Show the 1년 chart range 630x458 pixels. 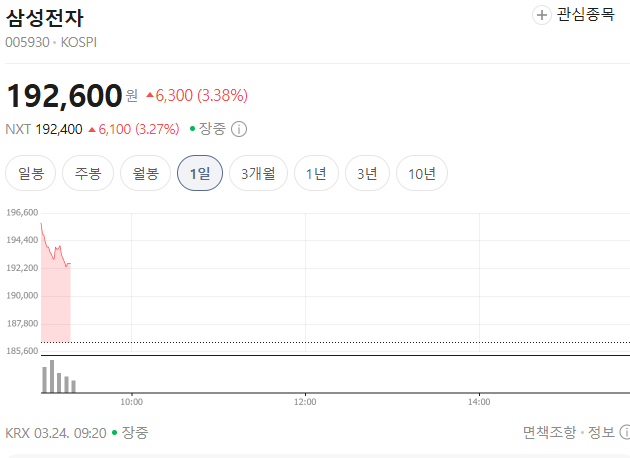click(316, 174)
